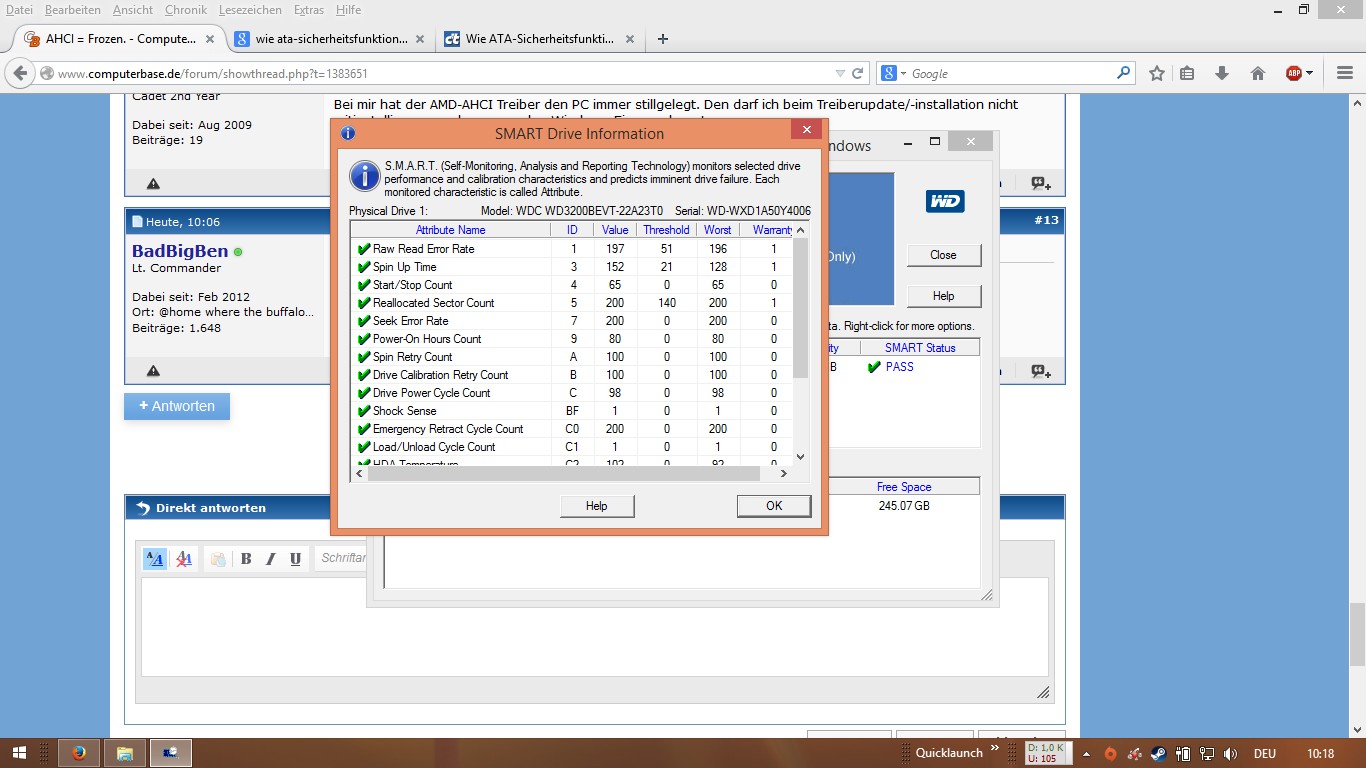The image size is (1366, 768).
Task: Sort by Attribute Name column header
Action: click(x=450, y=230)
